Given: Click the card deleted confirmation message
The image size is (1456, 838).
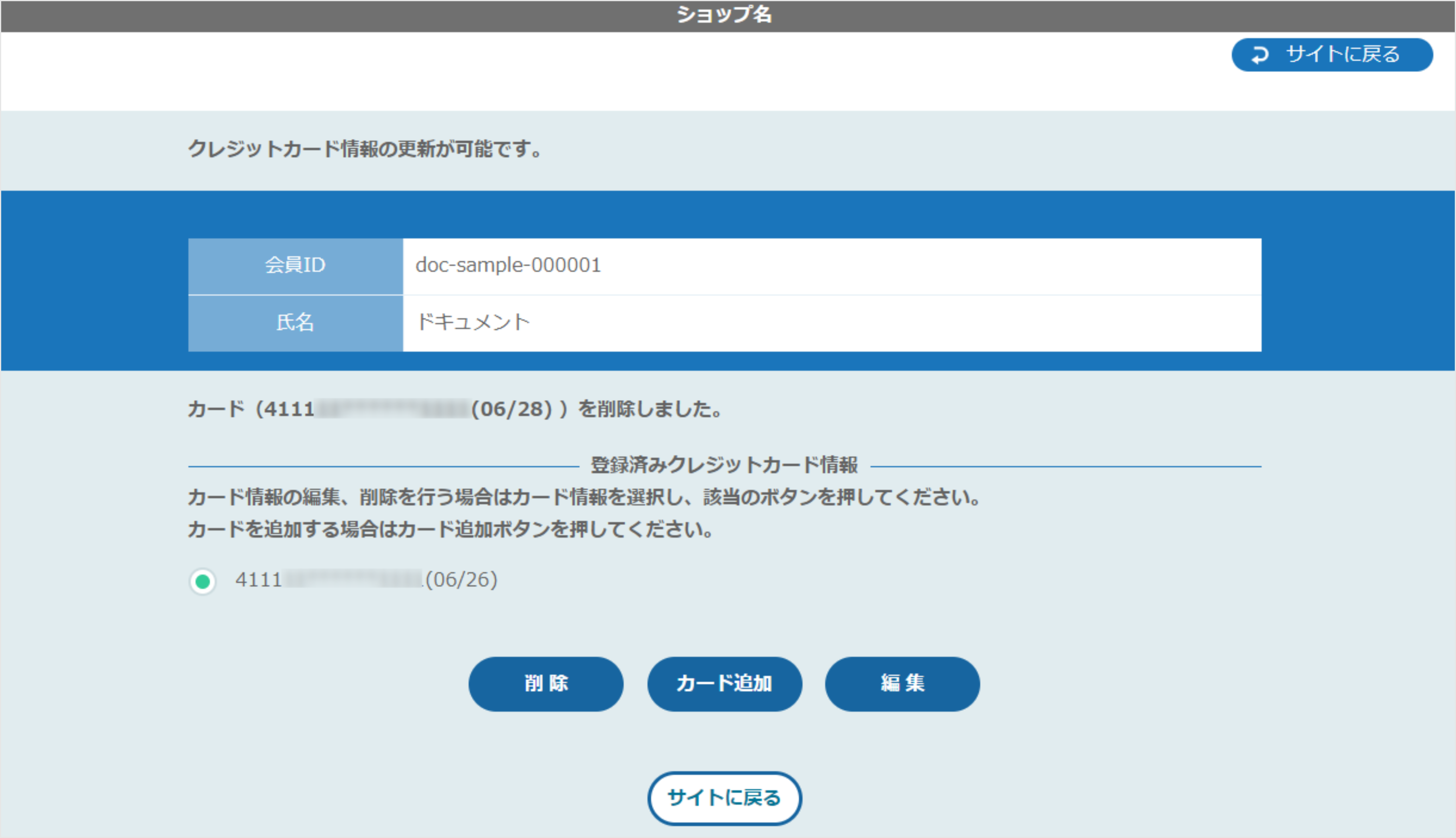Looking at the screenshot, I should [x=455, y=409].
